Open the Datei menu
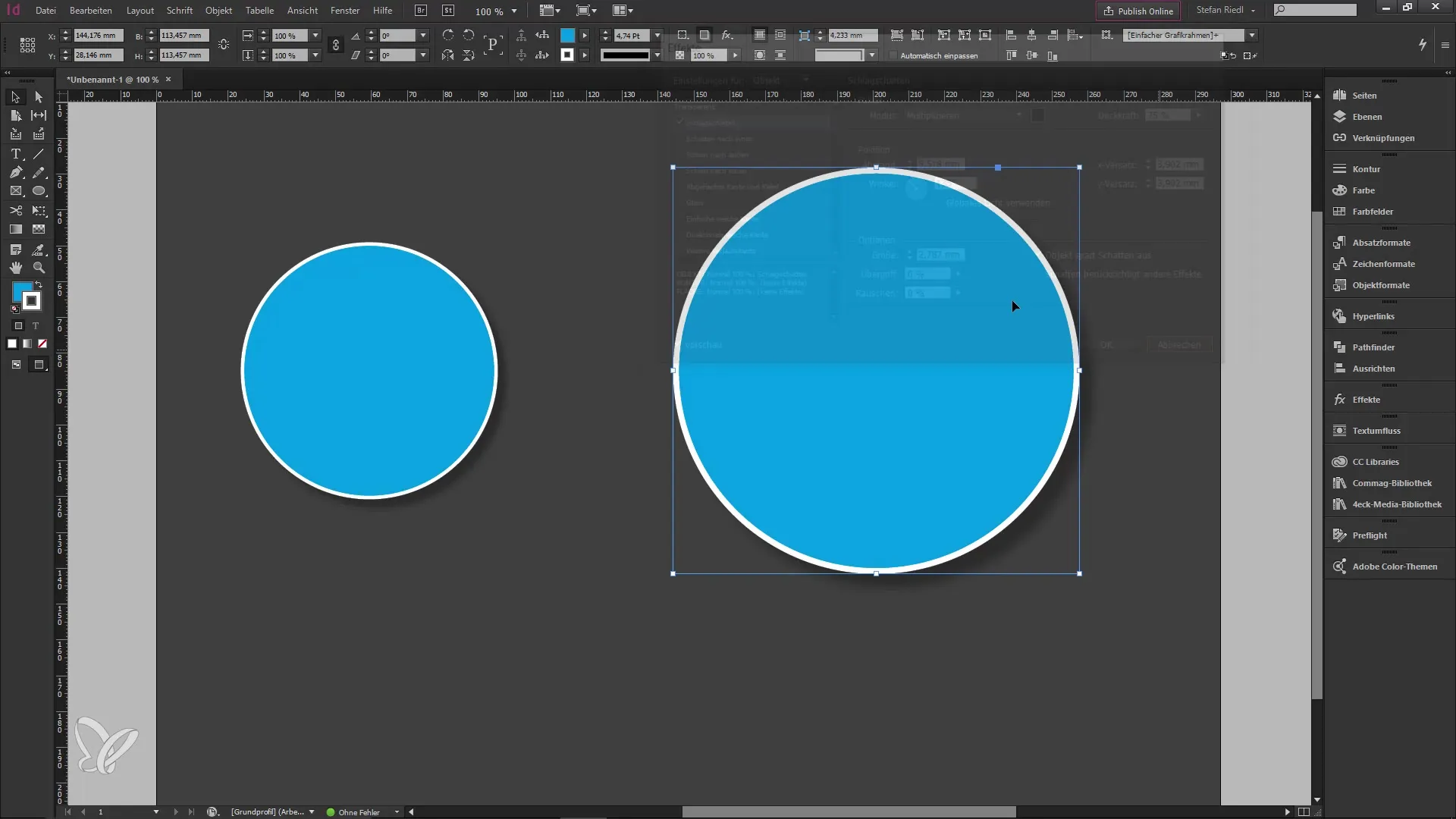The width and height of the screenshot is (1456, 819). click(45, 11)
